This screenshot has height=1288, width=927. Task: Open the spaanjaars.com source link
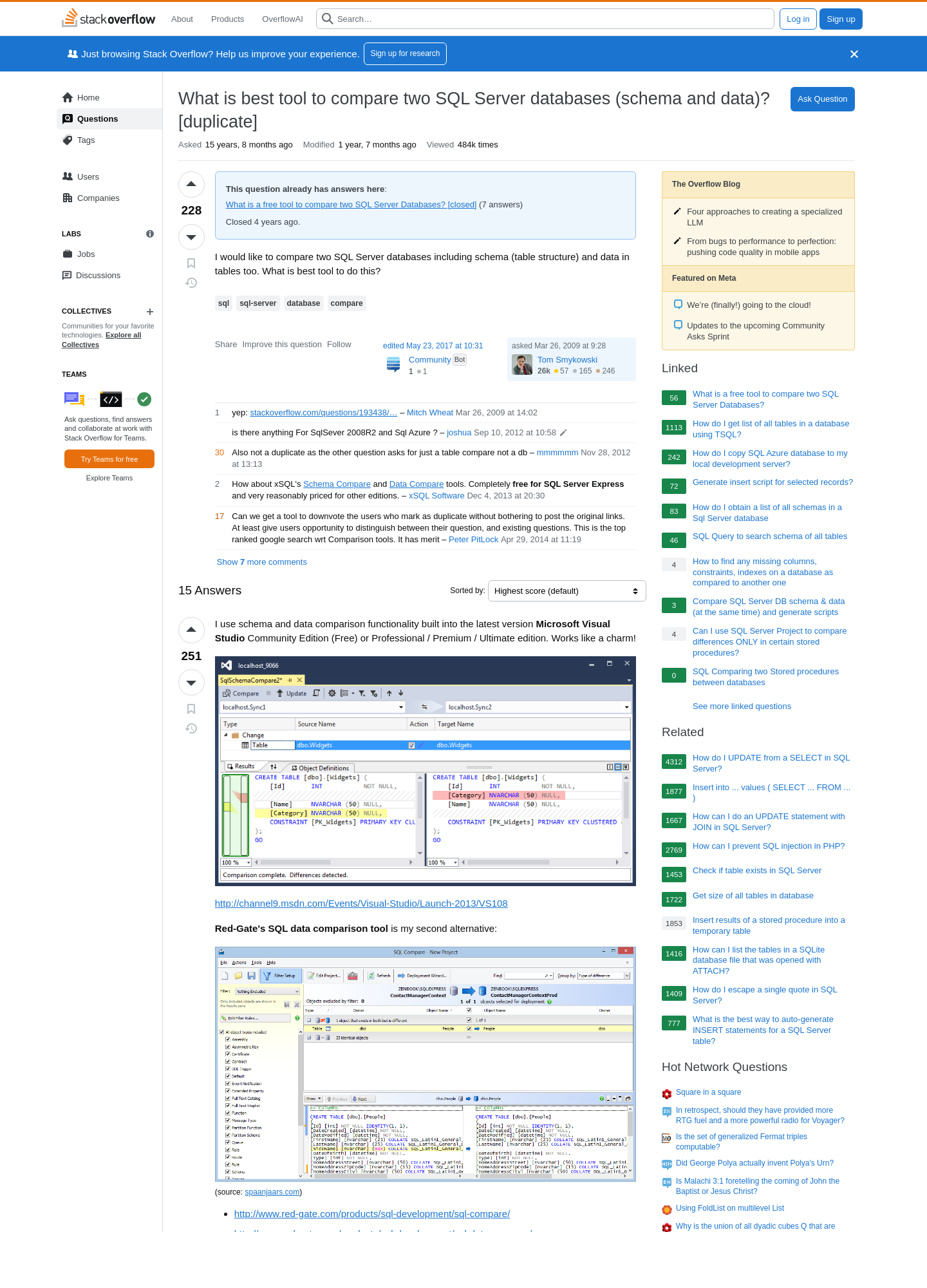[272, 1192]
